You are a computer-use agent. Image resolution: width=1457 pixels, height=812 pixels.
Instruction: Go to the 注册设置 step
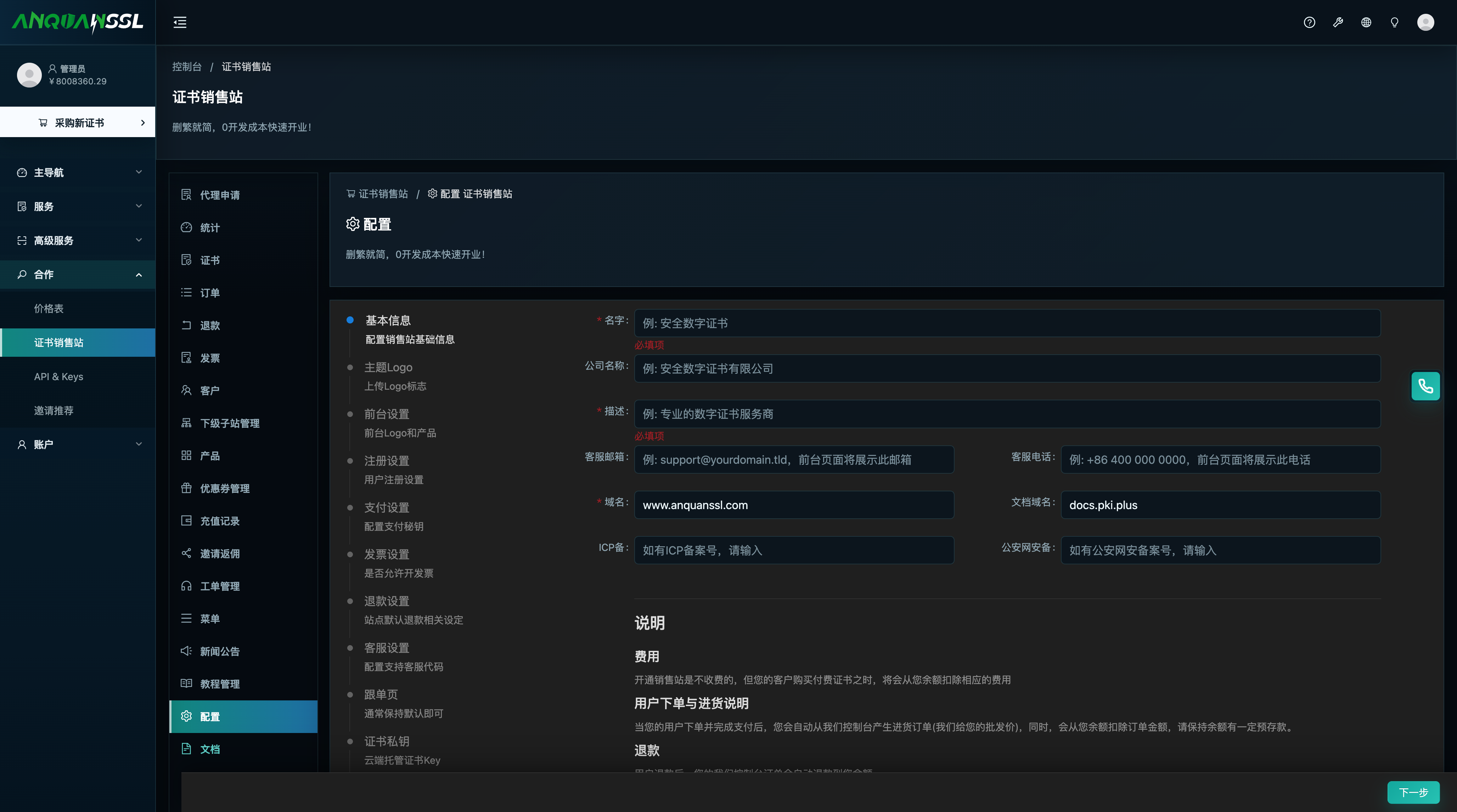[x=387, y=461]
